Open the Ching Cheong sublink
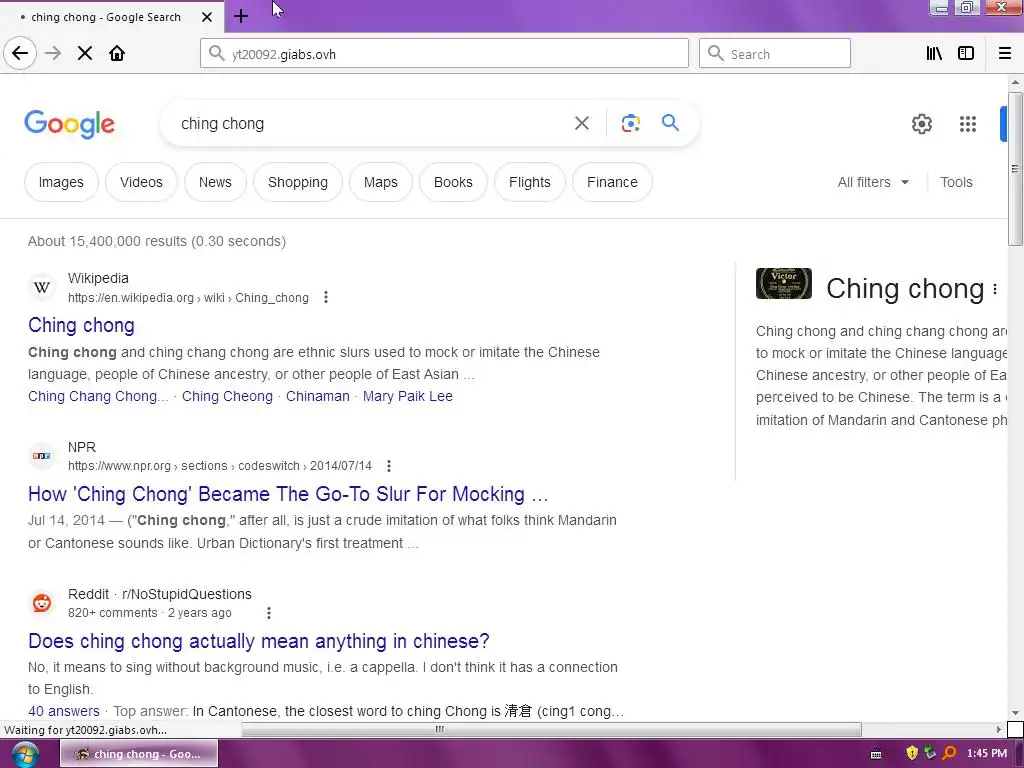Image resolution: width=1024 pixels, height=768 pixels. pos(227,396)
